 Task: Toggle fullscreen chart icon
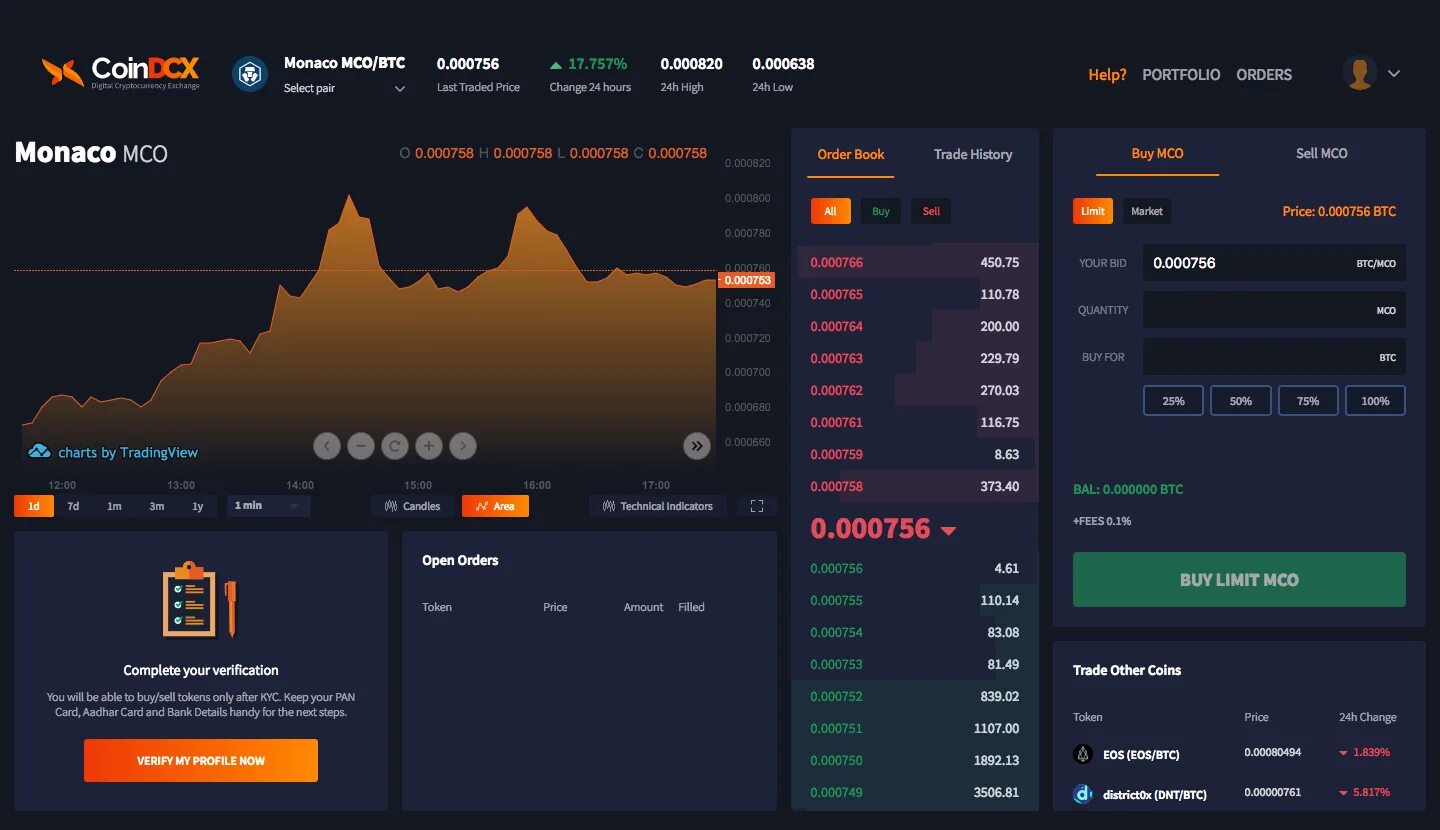pyautogui.click(x=757, y=506)
